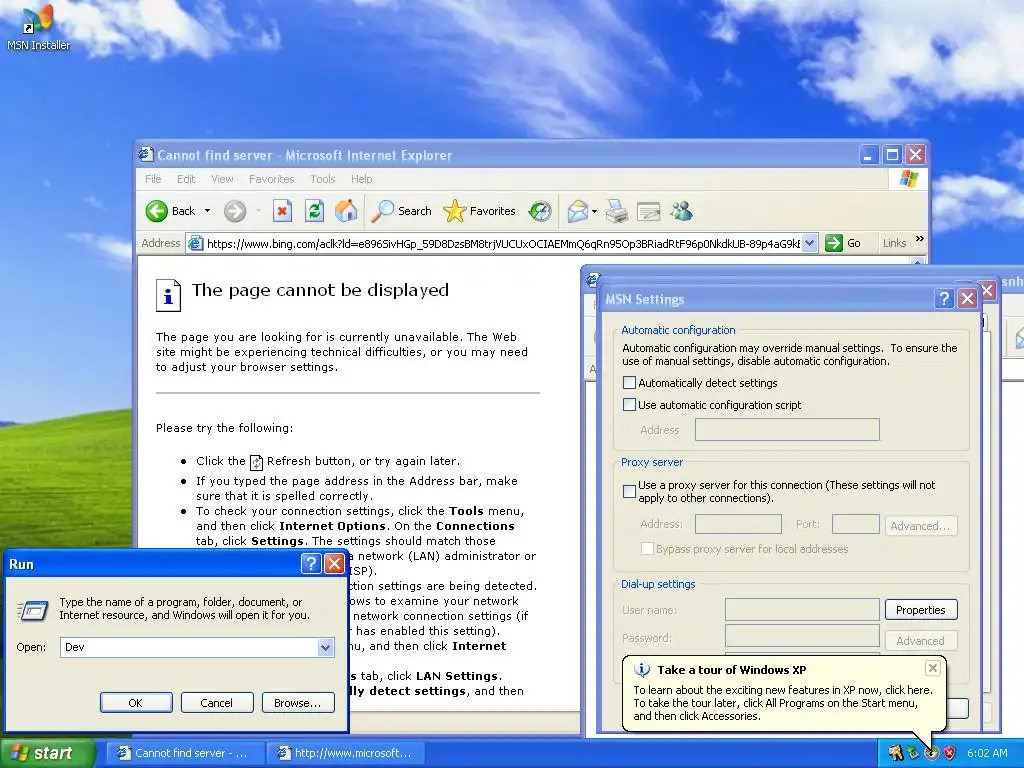The height and width of the screenshot is (768, 1024).
Task: Click the dial-up Password field
Action: (x=803, y=636)
